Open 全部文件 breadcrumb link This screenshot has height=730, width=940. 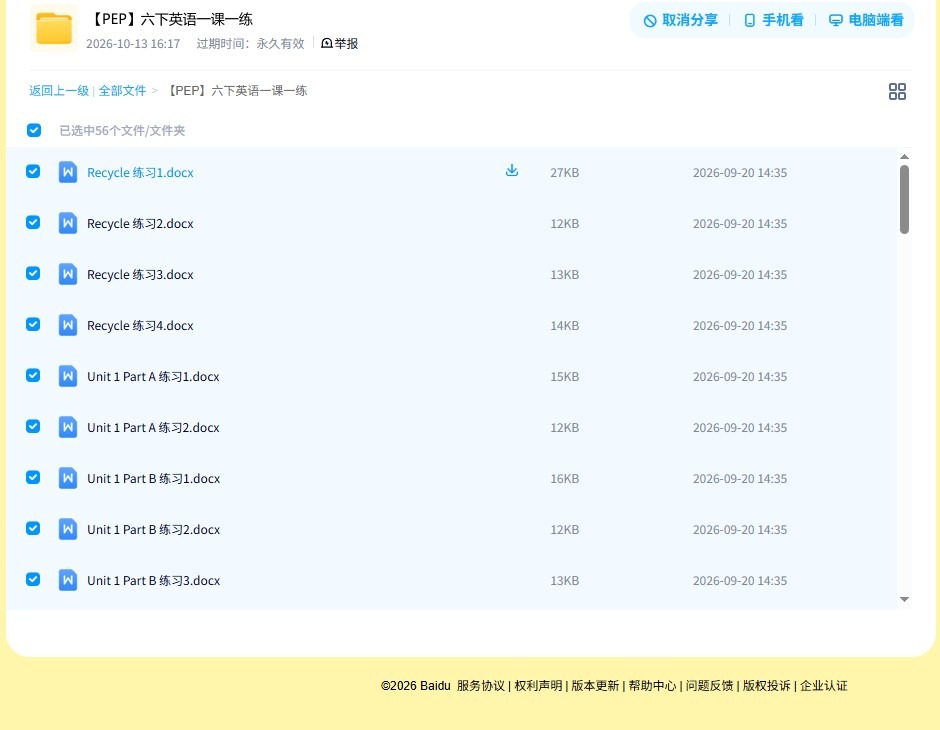(122, 91)
